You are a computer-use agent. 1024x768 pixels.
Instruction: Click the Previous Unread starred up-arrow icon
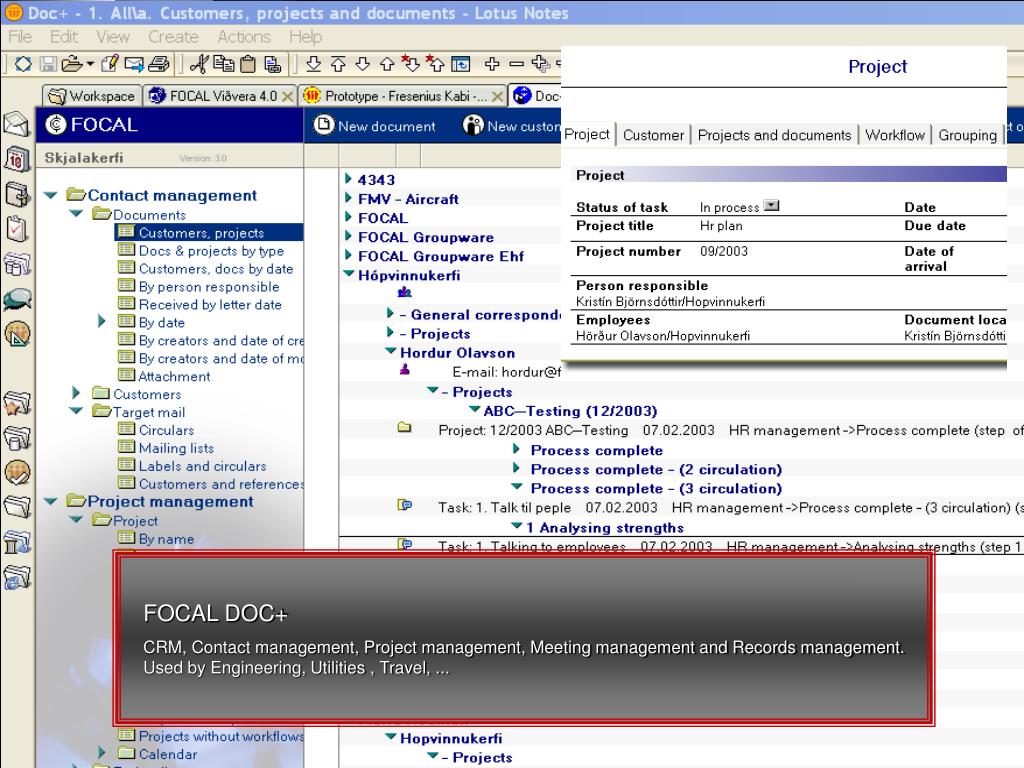coord(435,63)
